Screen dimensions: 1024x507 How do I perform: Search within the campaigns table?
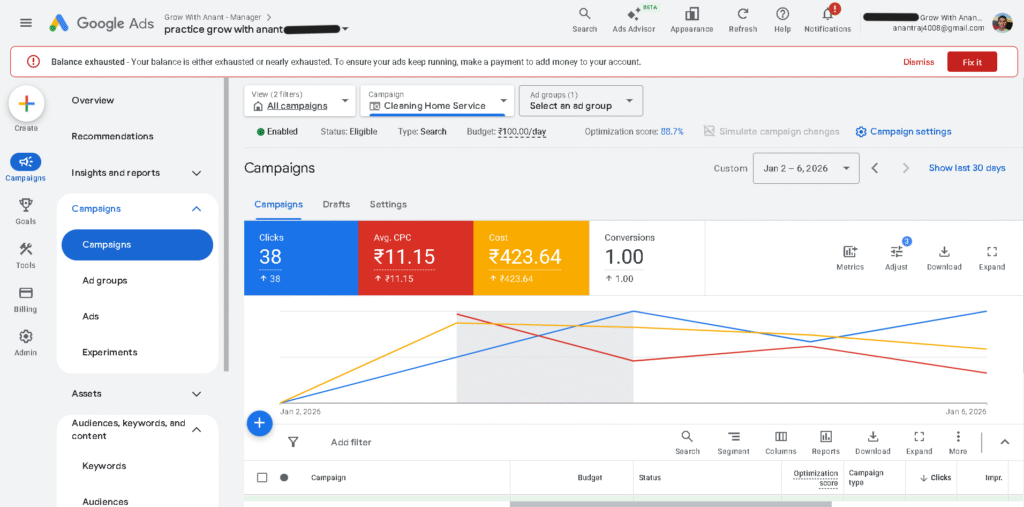(x=687, y=443)
